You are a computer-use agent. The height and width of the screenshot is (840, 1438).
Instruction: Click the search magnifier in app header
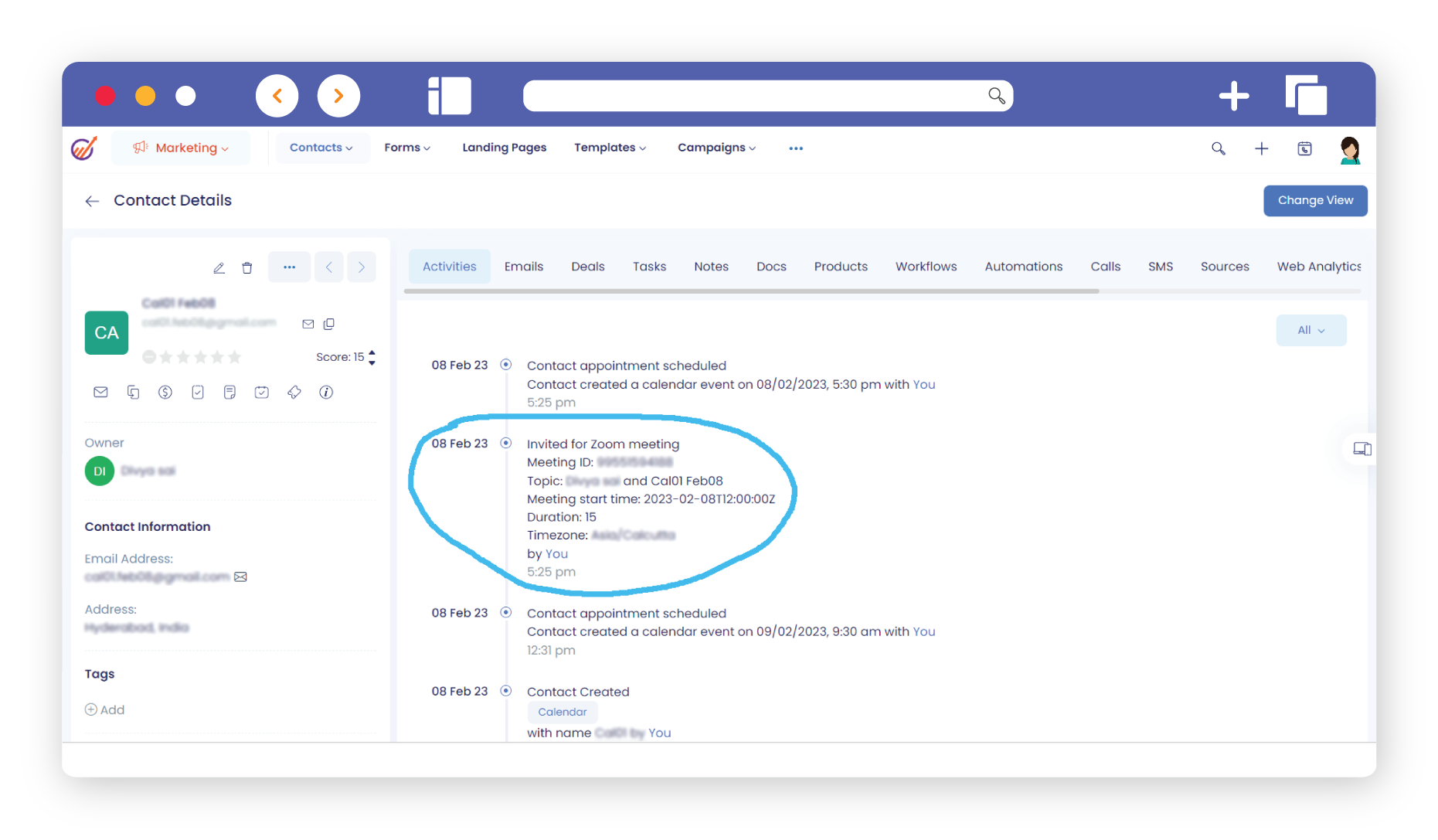pyautogui.click(x=1219, y=148)
